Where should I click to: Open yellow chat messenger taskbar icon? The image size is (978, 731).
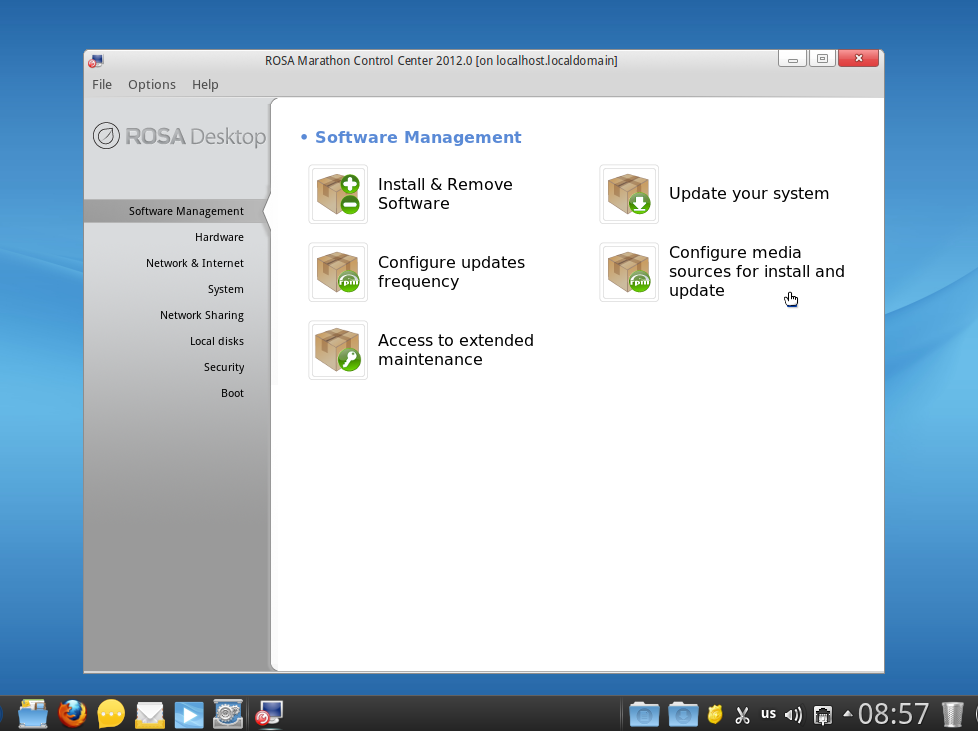[x=111, y=714]
